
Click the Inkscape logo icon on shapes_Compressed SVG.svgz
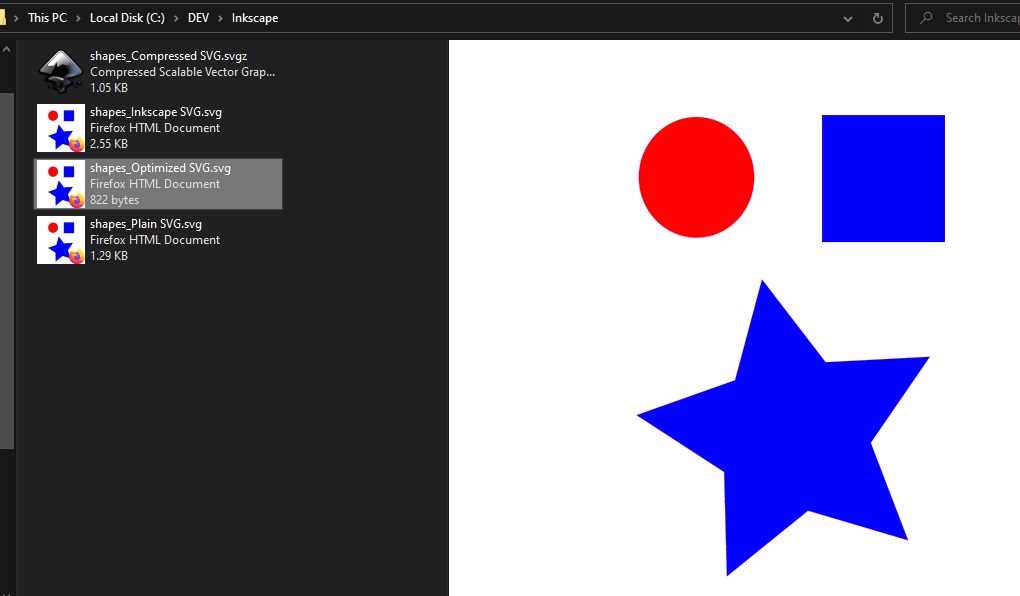(x=60, y=70)
